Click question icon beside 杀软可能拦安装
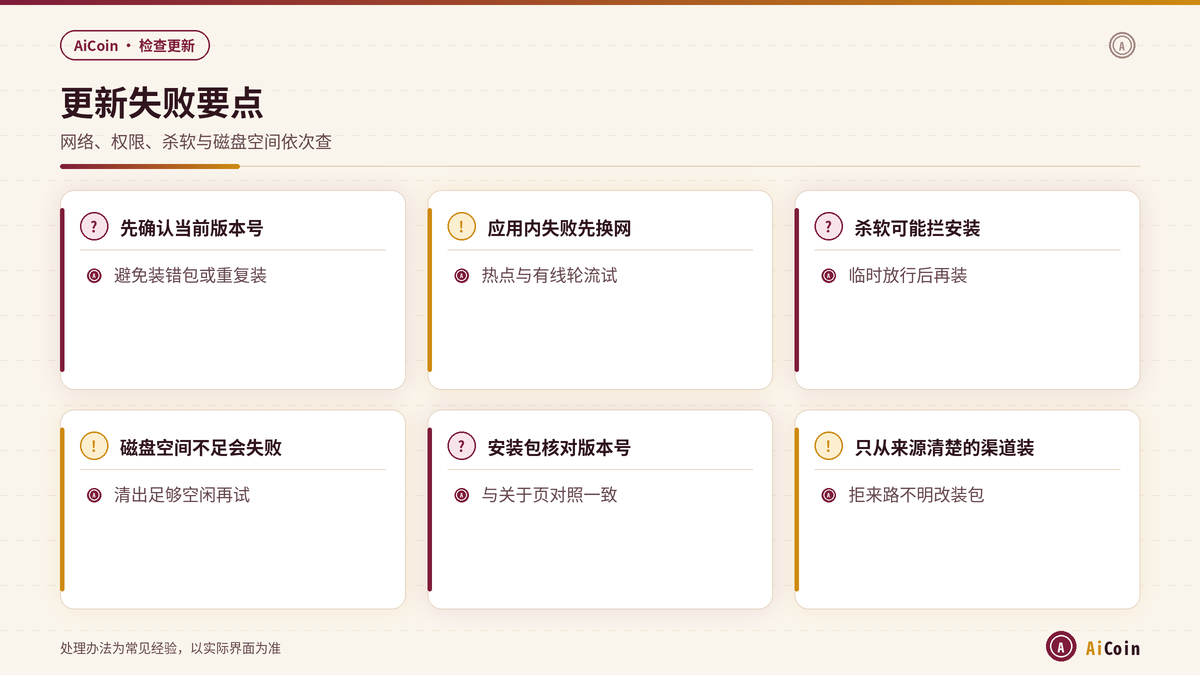The width and height of the screenshot is (1200, 675). pos(829,226)
